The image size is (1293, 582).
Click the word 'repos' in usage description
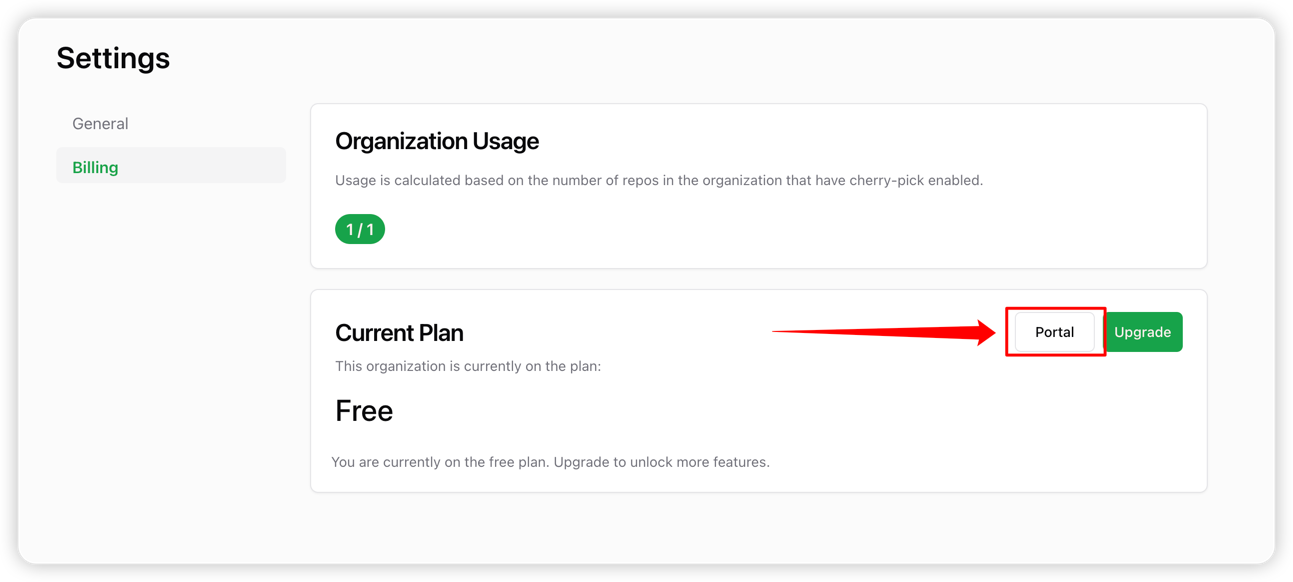[638, 181]
